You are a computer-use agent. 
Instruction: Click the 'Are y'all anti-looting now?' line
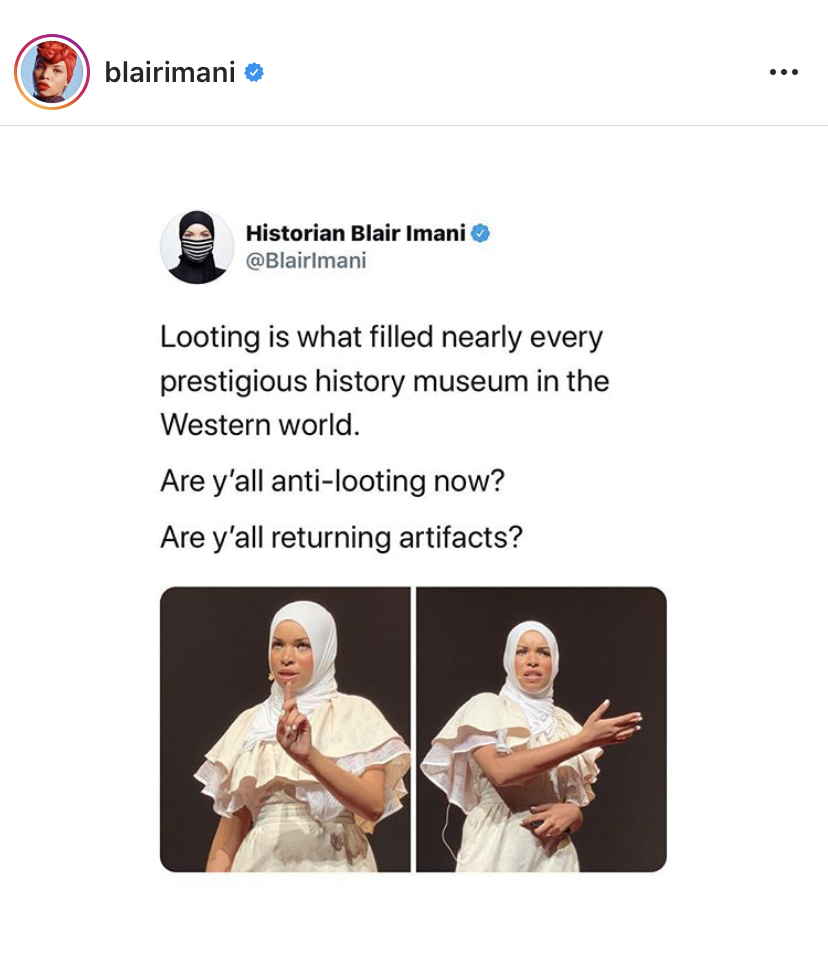pyautogui.click(x=332, y=481)
